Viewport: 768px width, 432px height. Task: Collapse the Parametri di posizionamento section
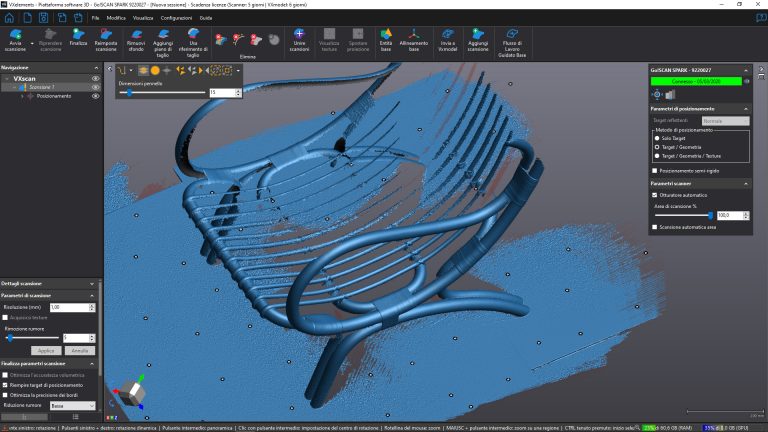[744, 108]
